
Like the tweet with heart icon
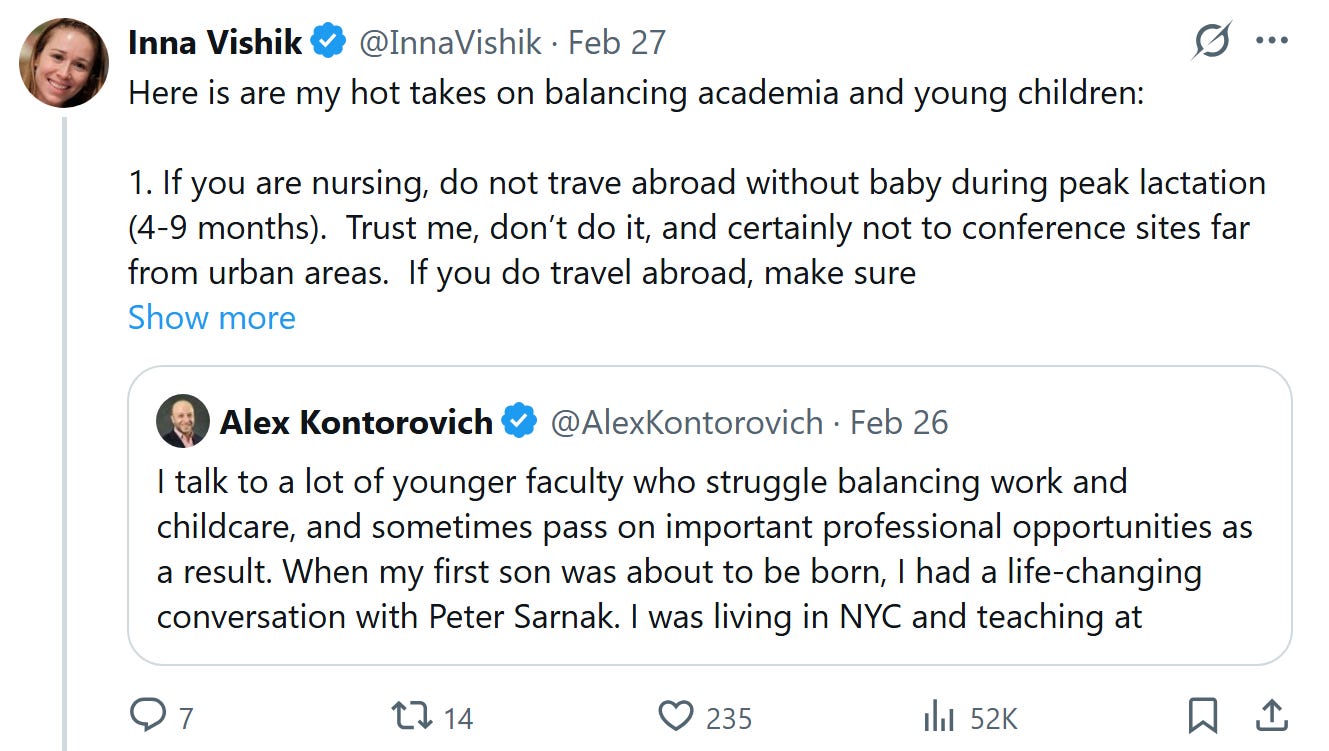click(x=676, y=716)
